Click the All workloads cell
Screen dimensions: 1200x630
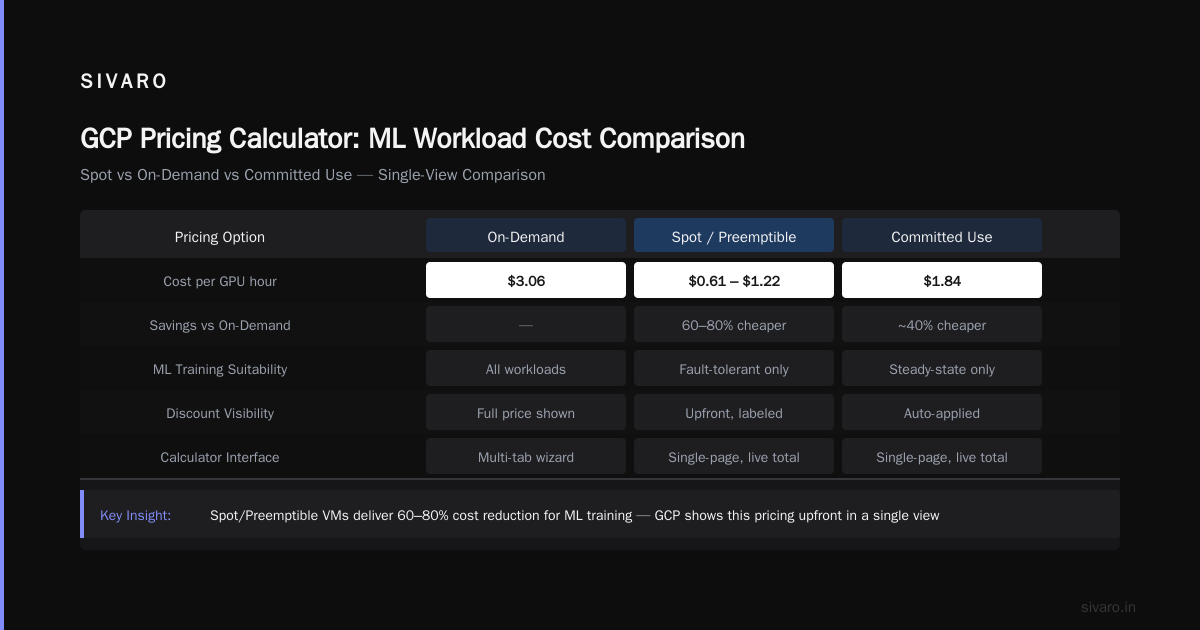pyautogui.click(x=526, y=369)
